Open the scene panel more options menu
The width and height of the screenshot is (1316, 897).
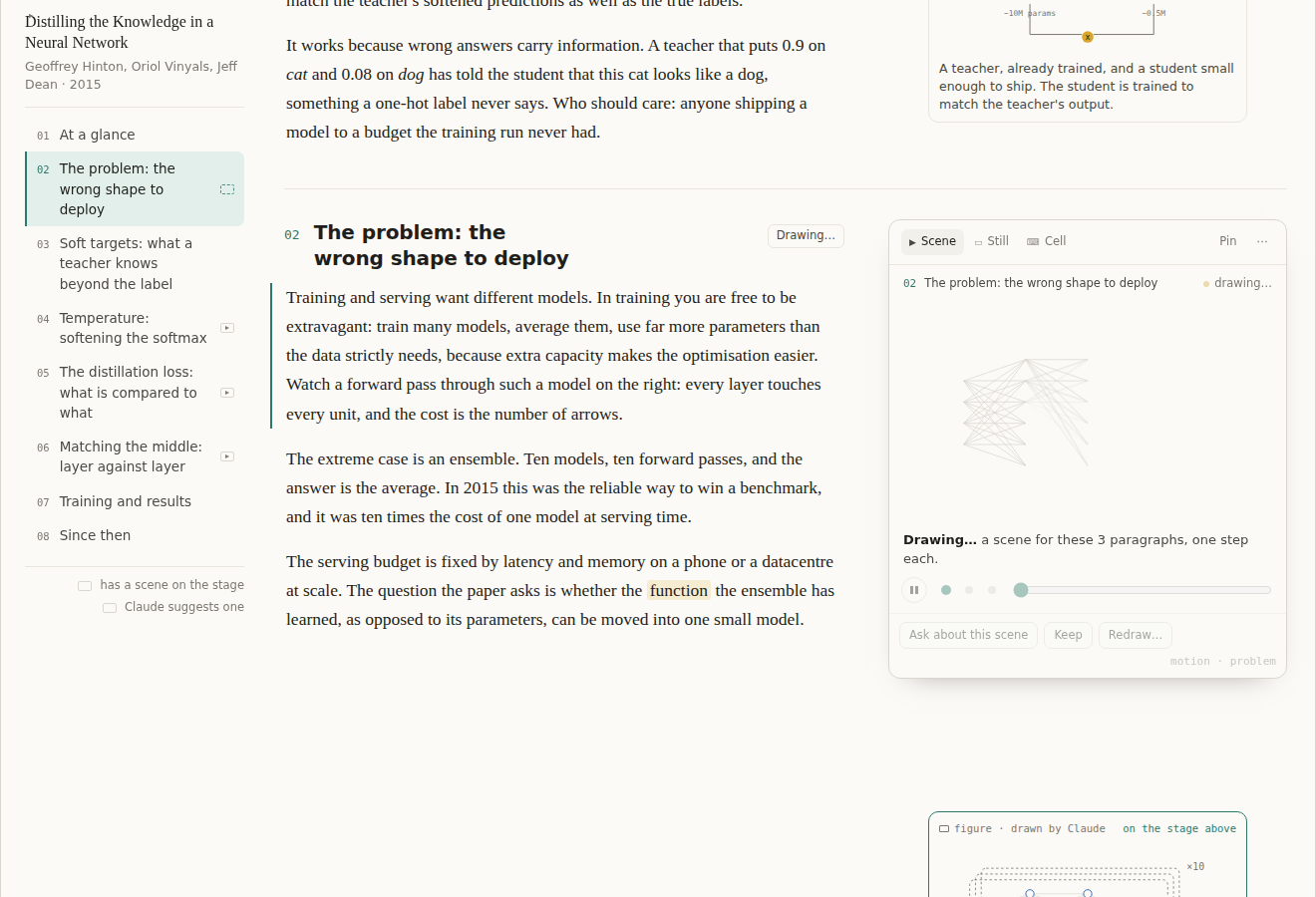click(x=1262, y=241)
